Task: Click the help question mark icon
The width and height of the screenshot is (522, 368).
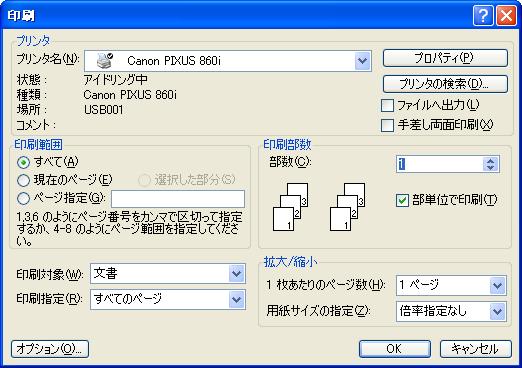Action: (x=483, y=15)
